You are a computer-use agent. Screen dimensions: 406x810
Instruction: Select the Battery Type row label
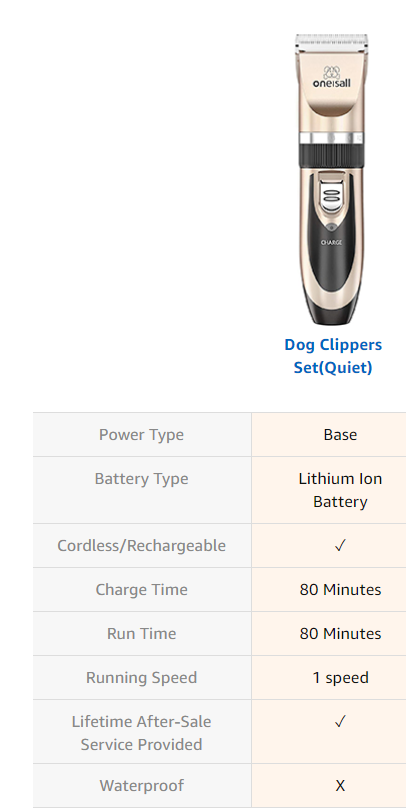[141, 478]
